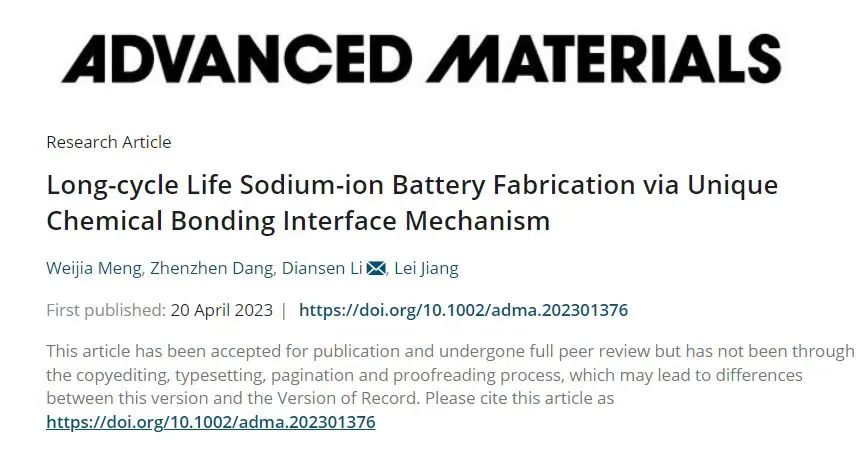Open the Advanced Materials journal logo

pos(421,59)
